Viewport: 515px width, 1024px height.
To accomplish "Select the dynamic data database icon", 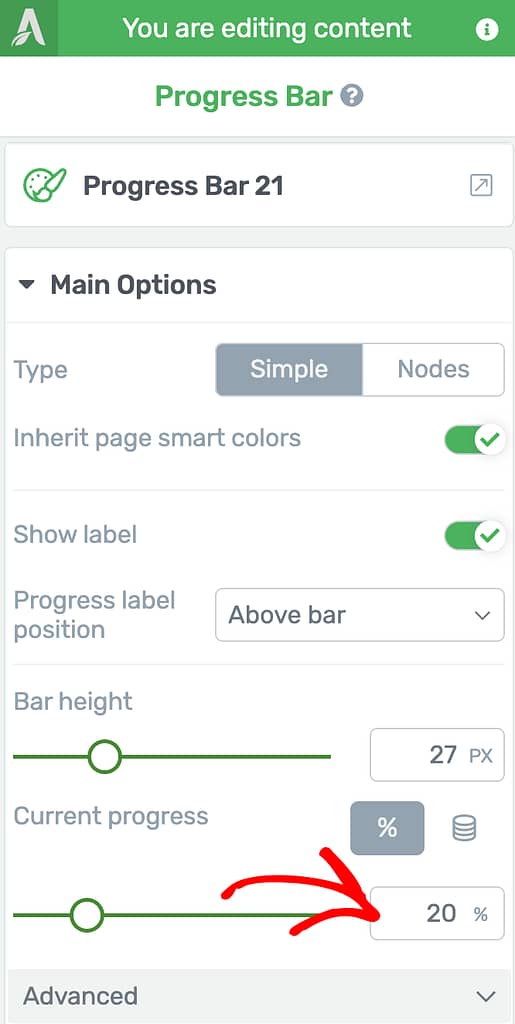I will click(464, 828).
